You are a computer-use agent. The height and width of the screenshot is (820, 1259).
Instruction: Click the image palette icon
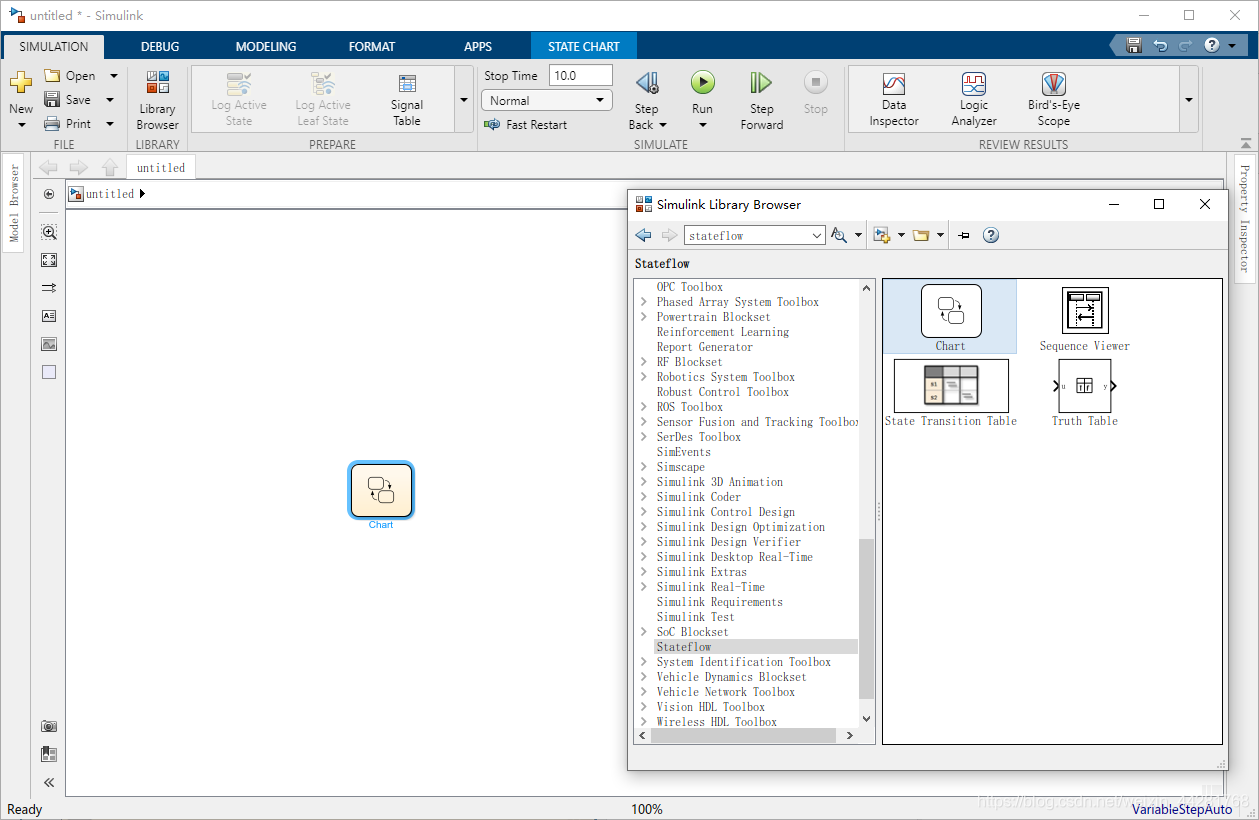click(49, 344)
